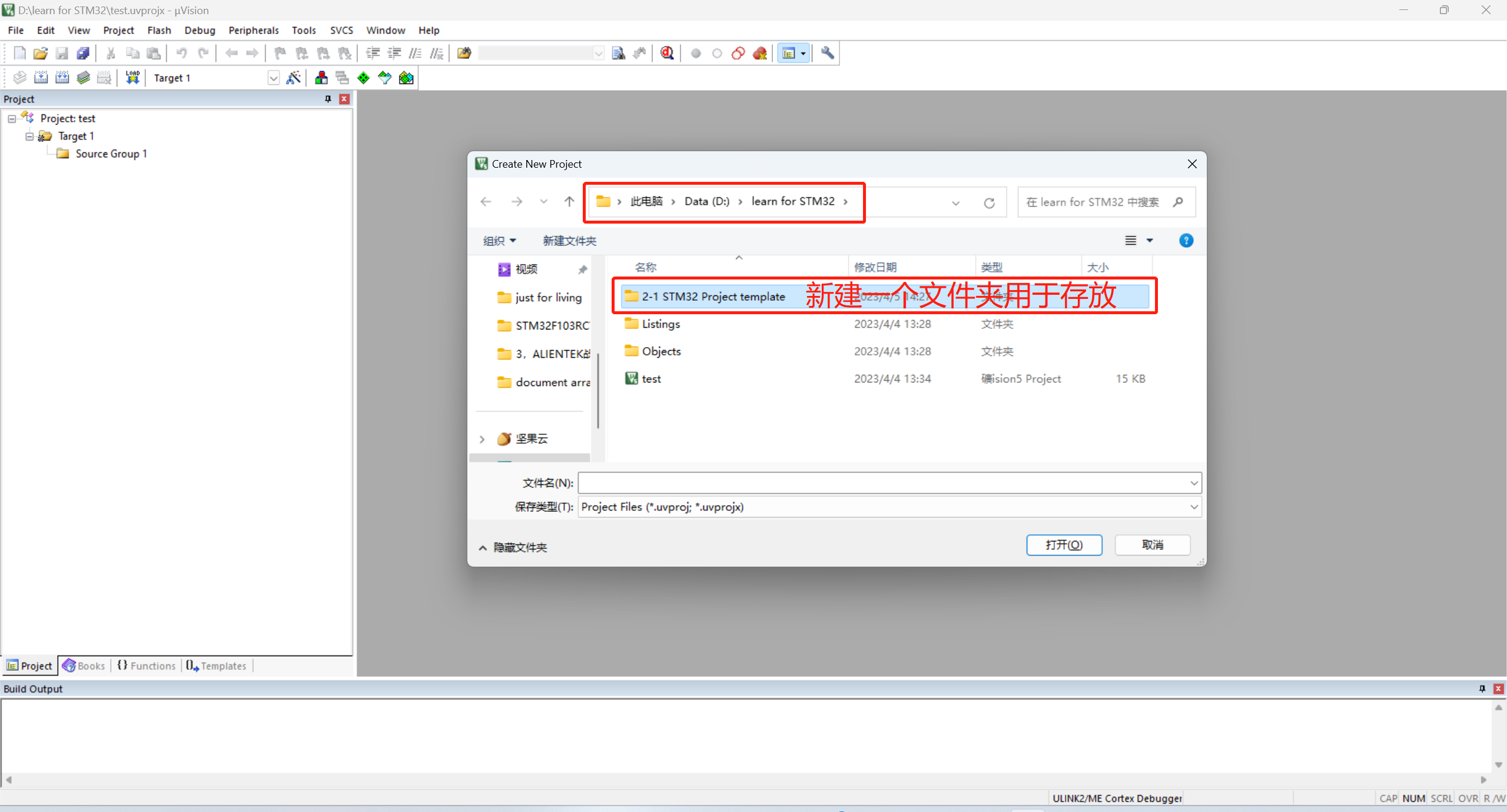1507x812 pixels.
Task: Collapse the Target 1 tree node
Action: point(29,137)
